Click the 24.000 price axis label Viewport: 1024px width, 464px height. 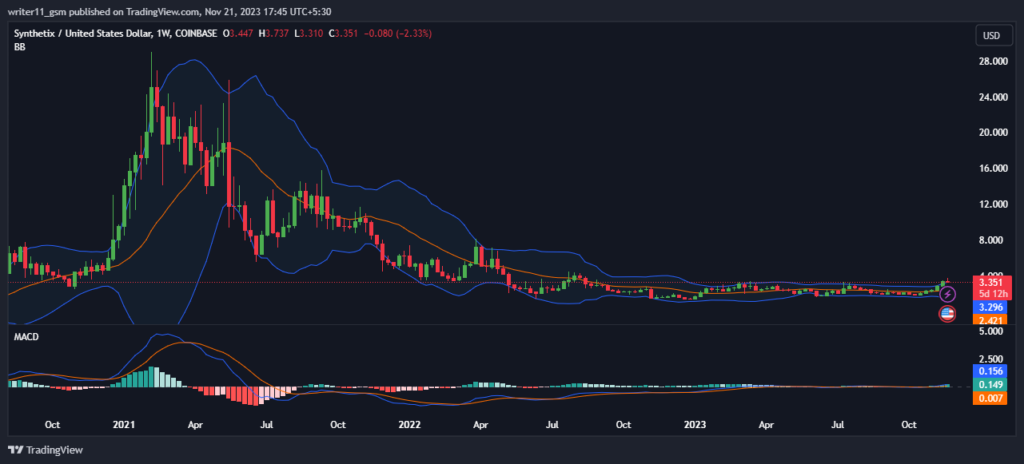(x=991, y=97)
